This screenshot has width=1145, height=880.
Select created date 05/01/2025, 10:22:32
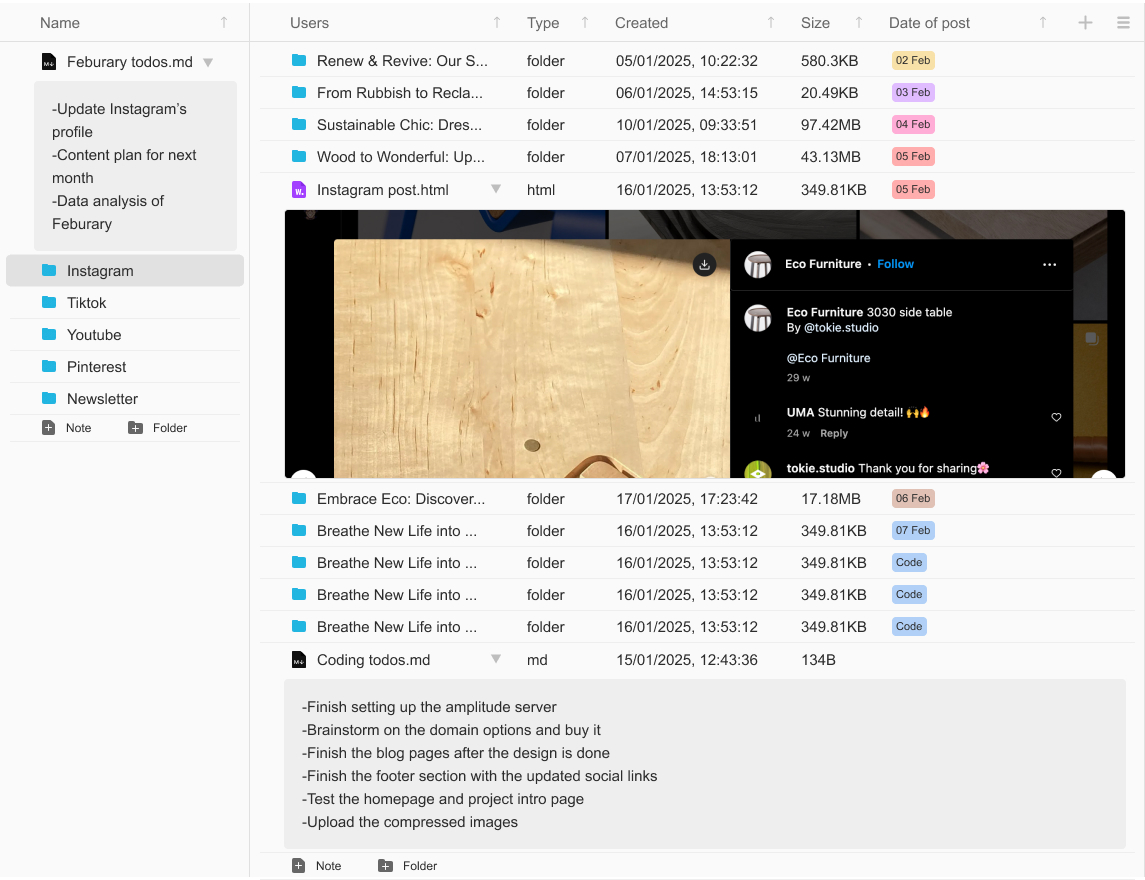click(x=686, y=61)
